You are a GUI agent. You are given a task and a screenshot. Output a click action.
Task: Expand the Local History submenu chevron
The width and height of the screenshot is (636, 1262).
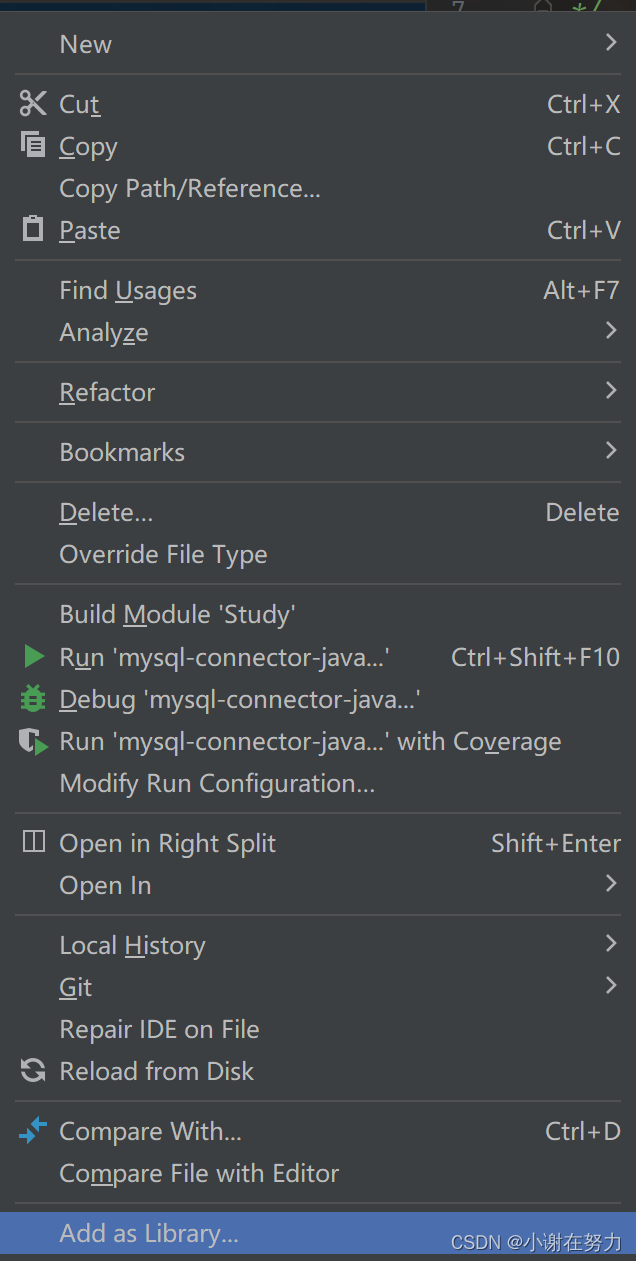(x=611, y=943)
